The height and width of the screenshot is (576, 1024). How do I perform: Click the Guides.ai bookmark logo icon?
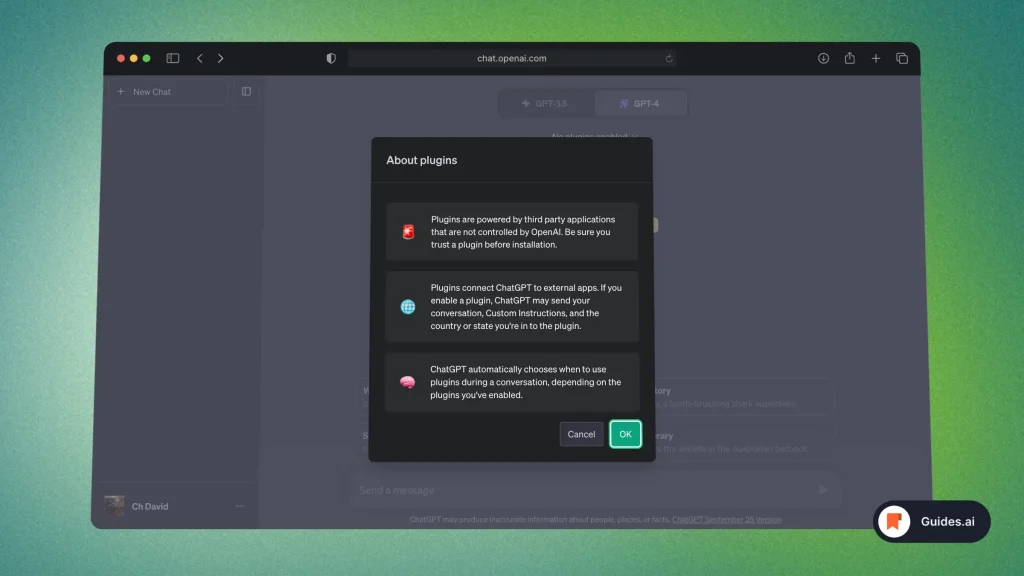pyautogui.click(x=894, y=521)
